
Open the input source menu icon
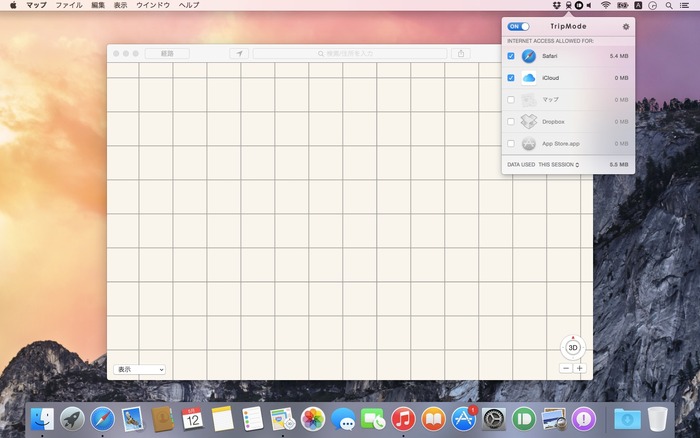click(x=638, y=5)
